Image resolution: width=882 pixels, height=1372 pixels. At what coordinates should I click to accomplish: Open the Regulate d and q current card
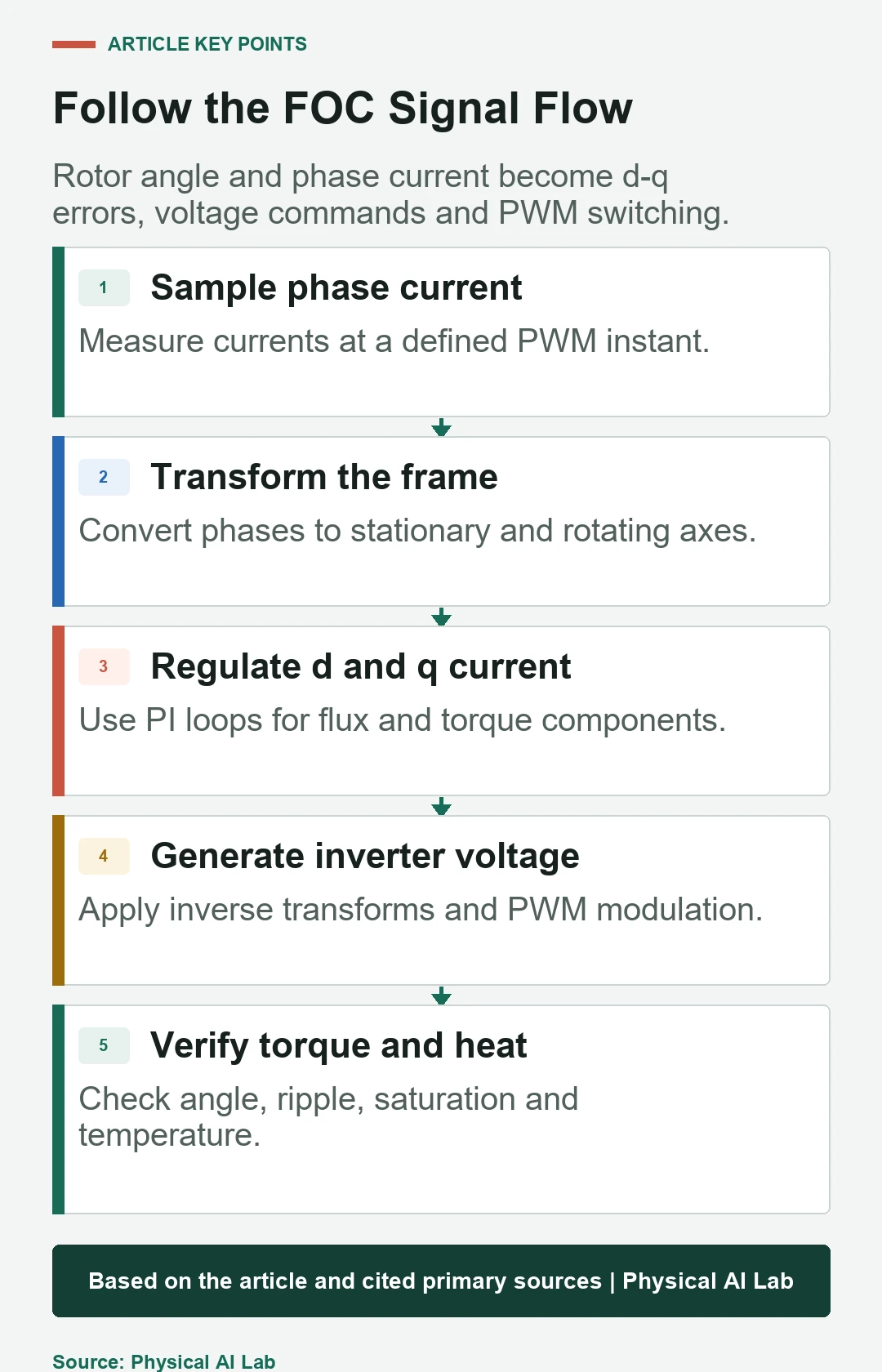pos(441,710)
